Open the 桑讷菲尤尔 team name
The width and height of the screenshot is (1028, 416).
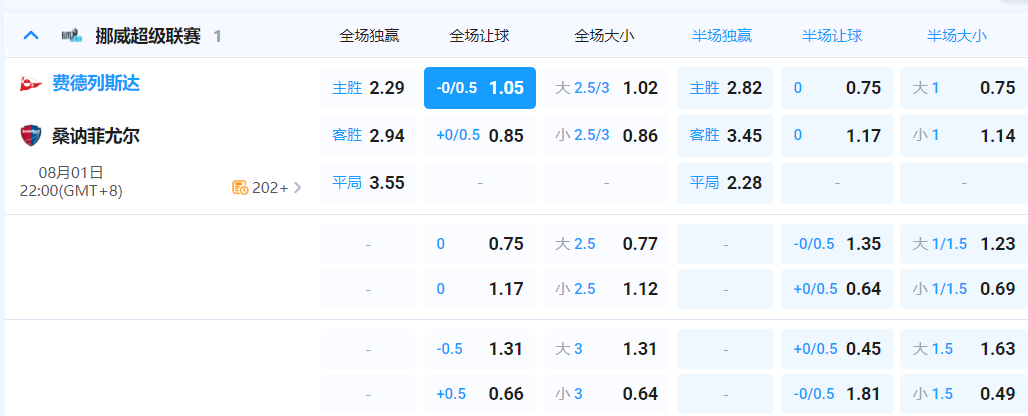[x=96, y=136]
